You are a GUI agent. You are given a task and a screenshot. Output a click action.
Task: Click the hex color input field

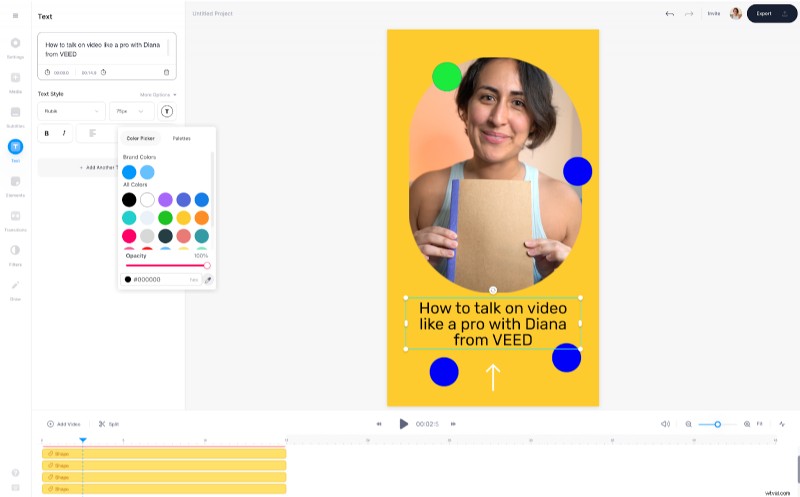click(161, 280)
